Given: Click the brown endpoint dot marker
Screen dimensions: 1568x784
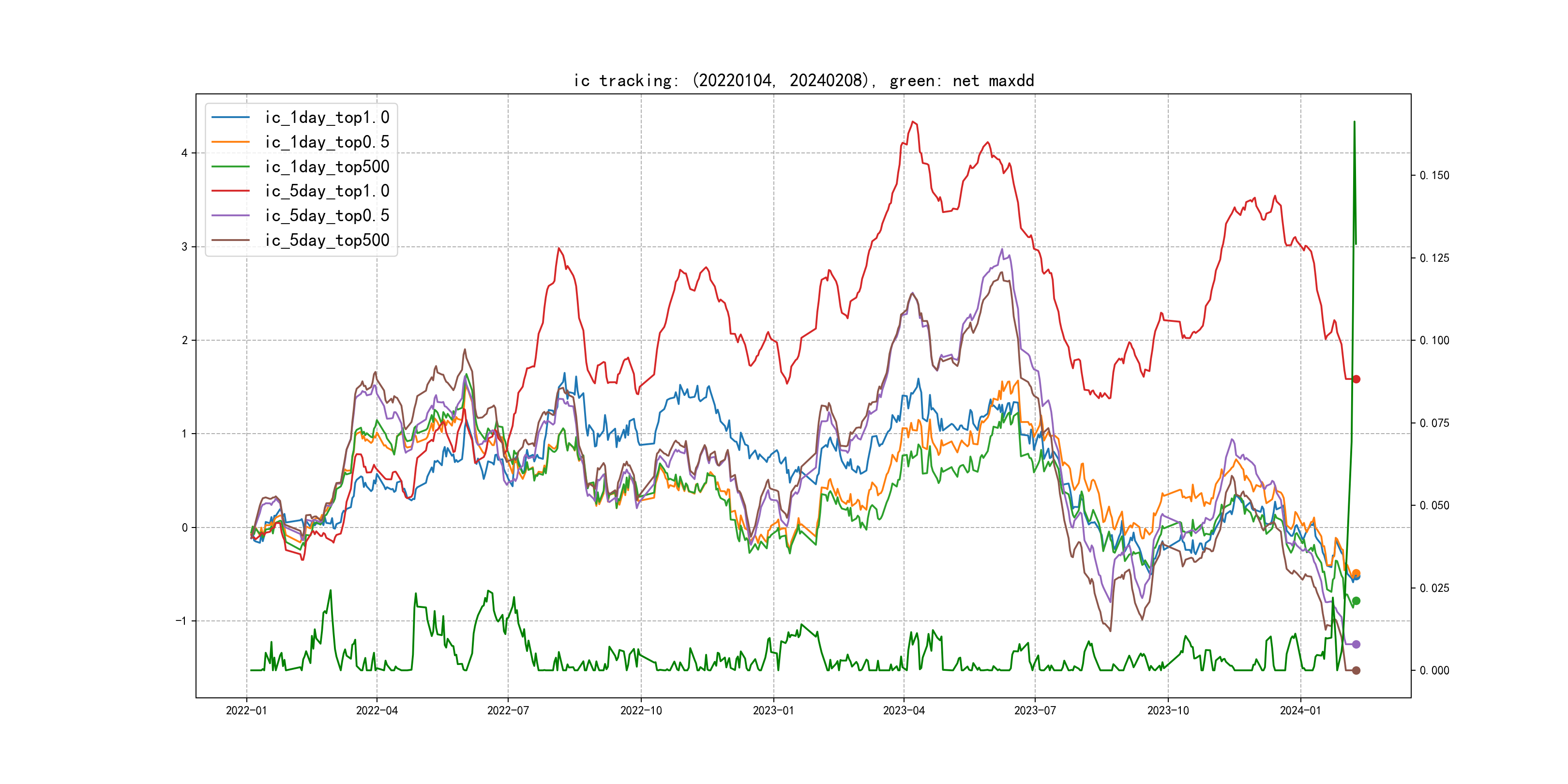Looking at the screenshot, I should 1356,670.
